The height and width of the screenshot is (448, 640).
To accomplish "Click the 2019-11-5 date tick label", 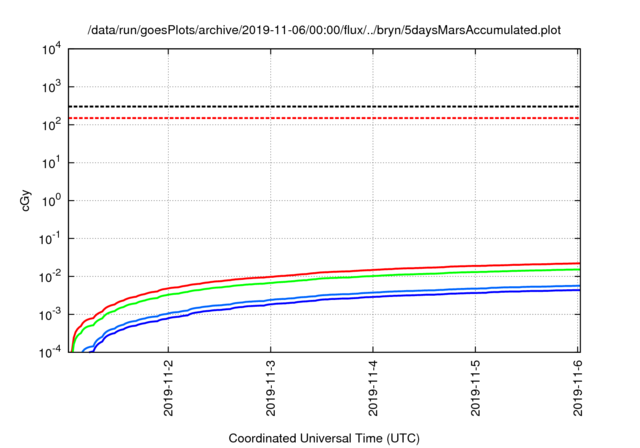I will [x=476, y=388].
